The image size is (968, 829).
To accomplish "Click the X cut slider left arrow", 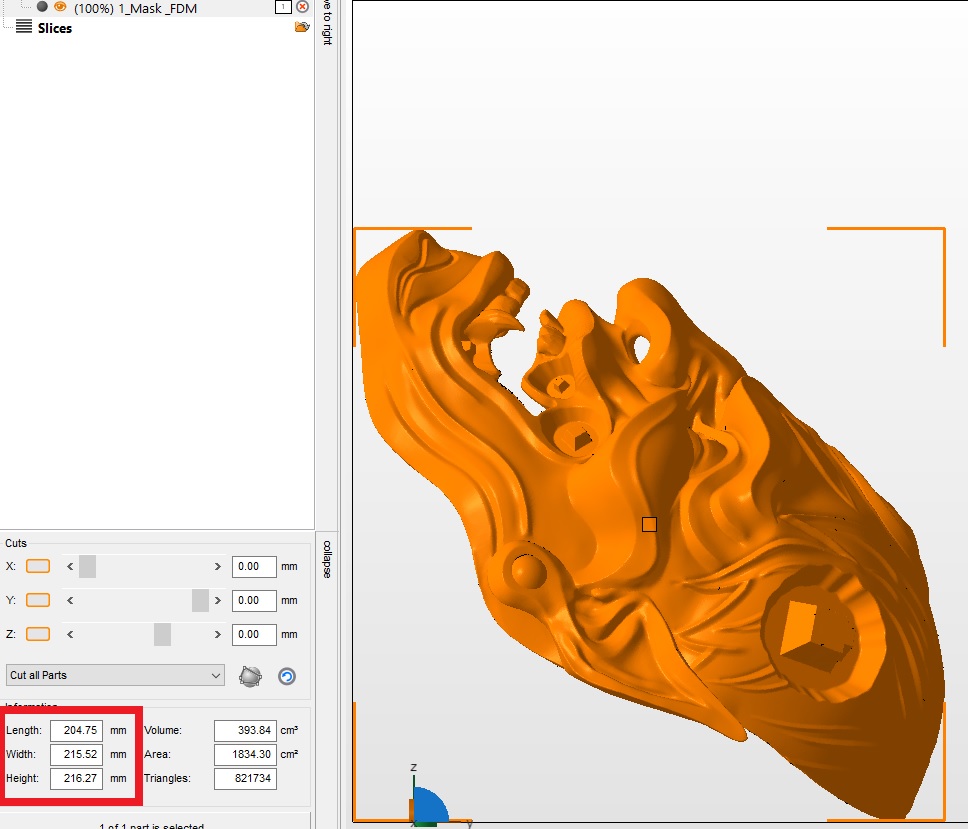I will 70,567.
